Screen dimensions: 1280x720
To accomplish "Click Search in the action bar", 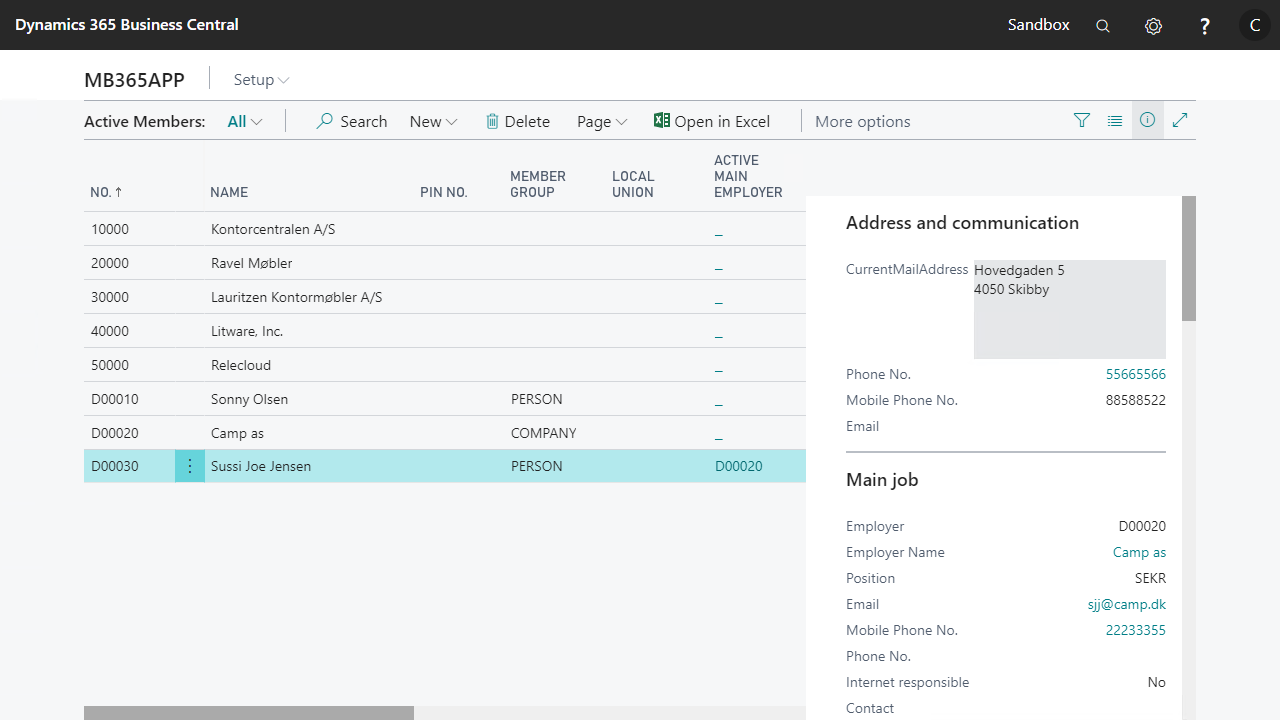I will [352, 121].
